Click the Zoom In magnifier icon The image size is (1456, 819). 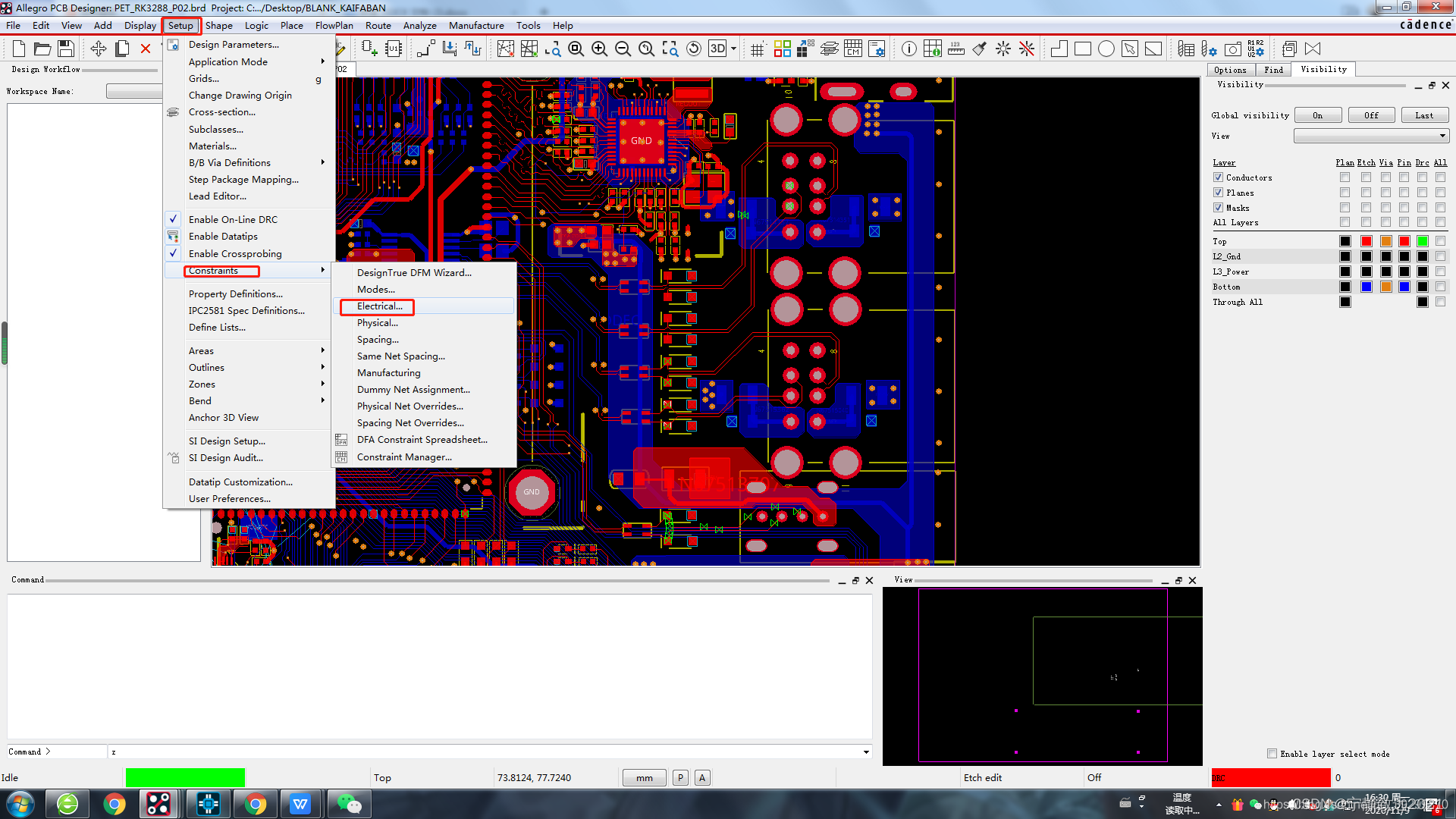599,49
